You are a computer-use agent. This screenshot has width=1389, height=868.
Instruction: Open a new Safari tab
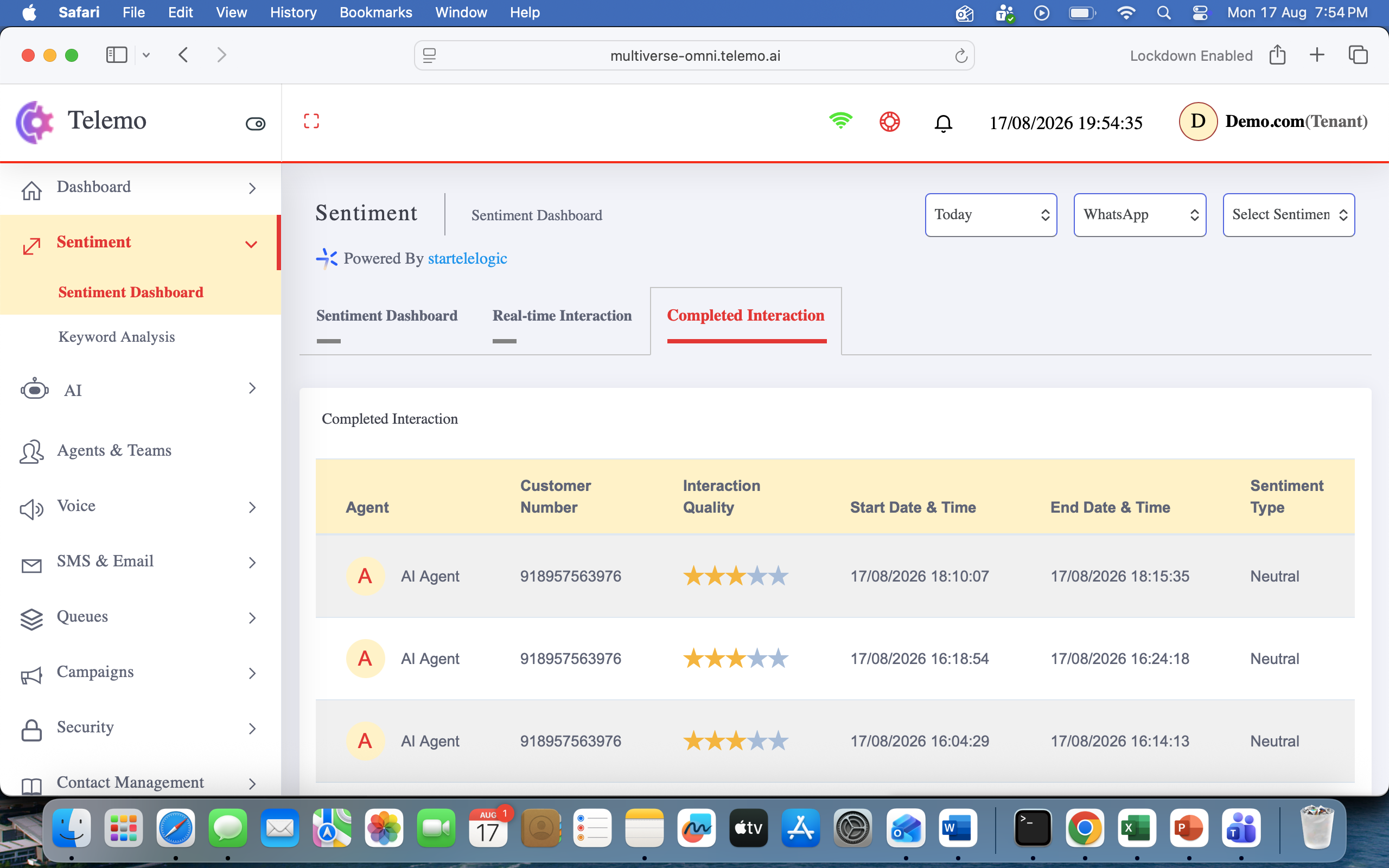[x=1317, y=55]
